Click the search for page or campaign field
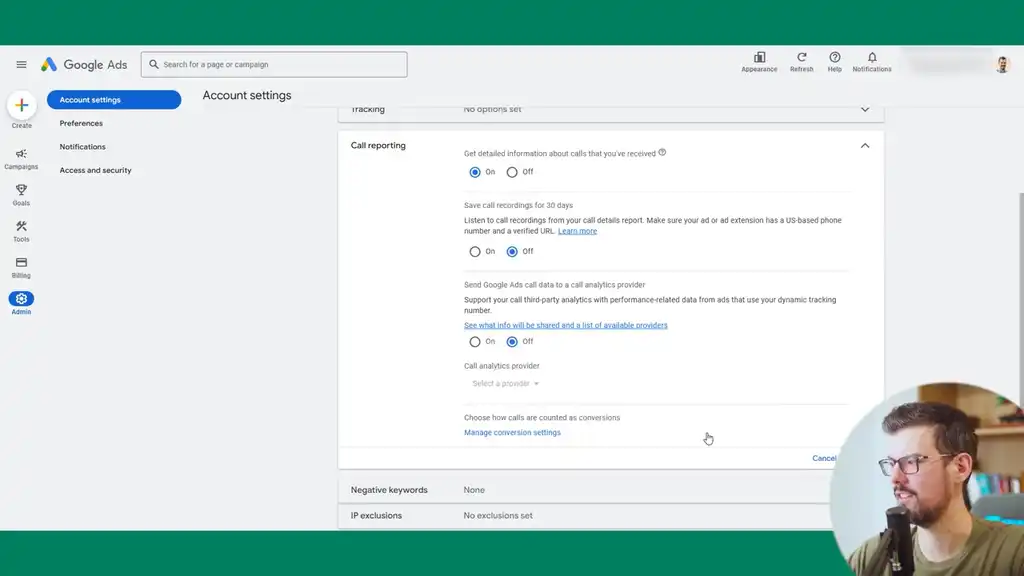Viewport: 1024px width, 576px height. click(274, 65)
